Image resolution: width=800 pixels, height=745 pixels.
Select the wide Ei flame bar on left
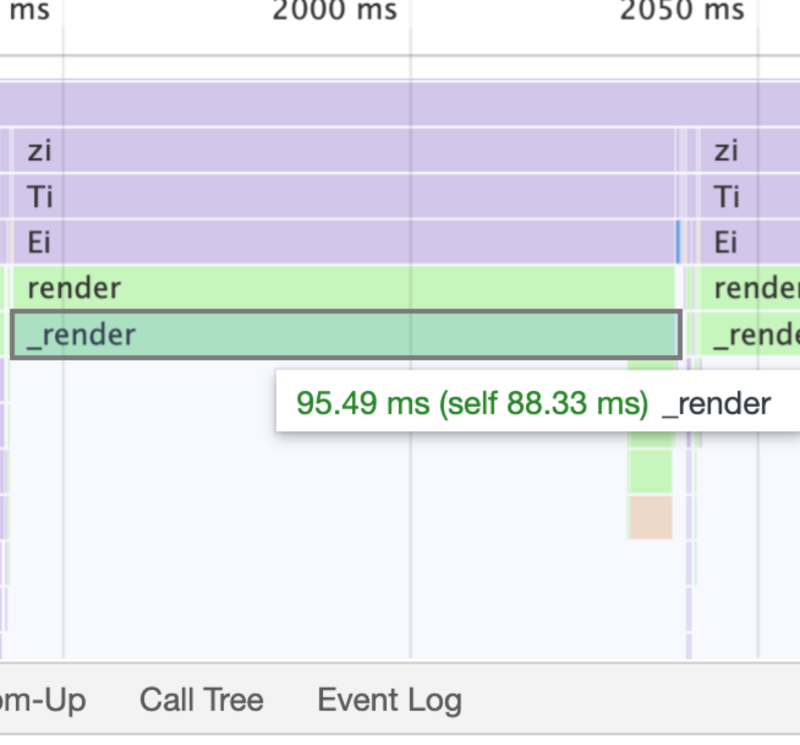coord(345,242)
